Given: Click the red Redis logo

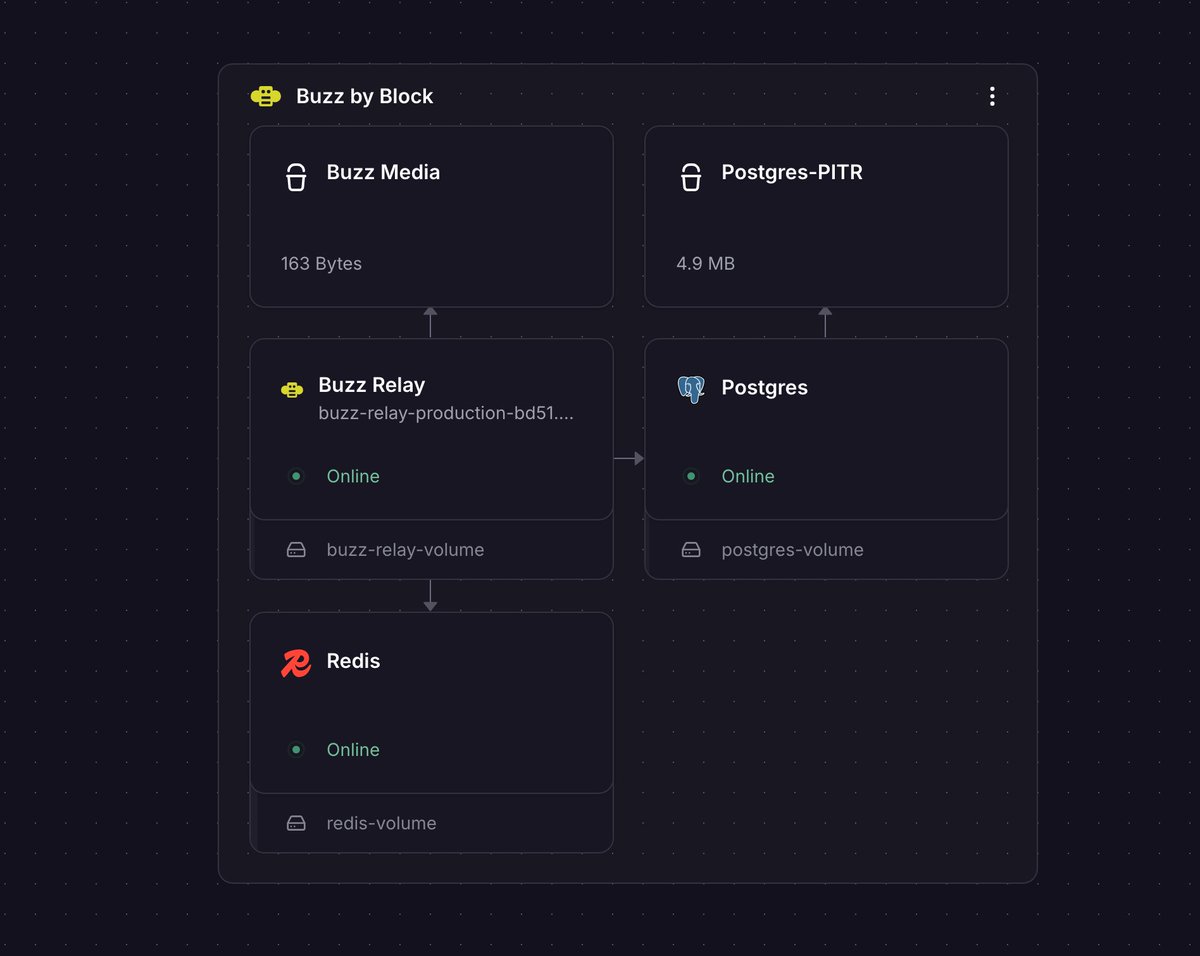Looking at the screenshot, I should (296, 663).
